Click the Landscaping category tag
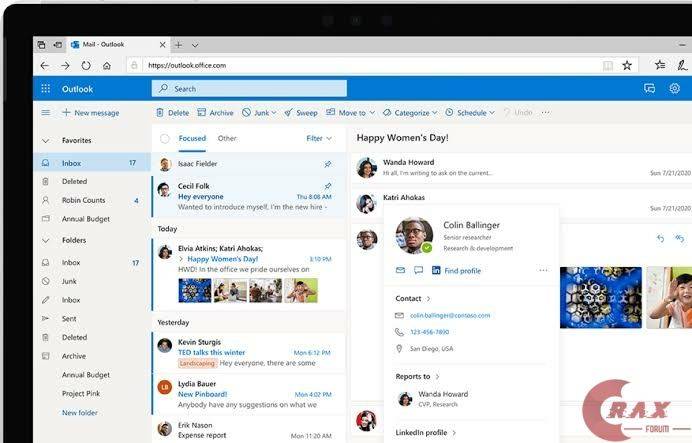This screenshot has height=443, width=692. tap(197, 363)
